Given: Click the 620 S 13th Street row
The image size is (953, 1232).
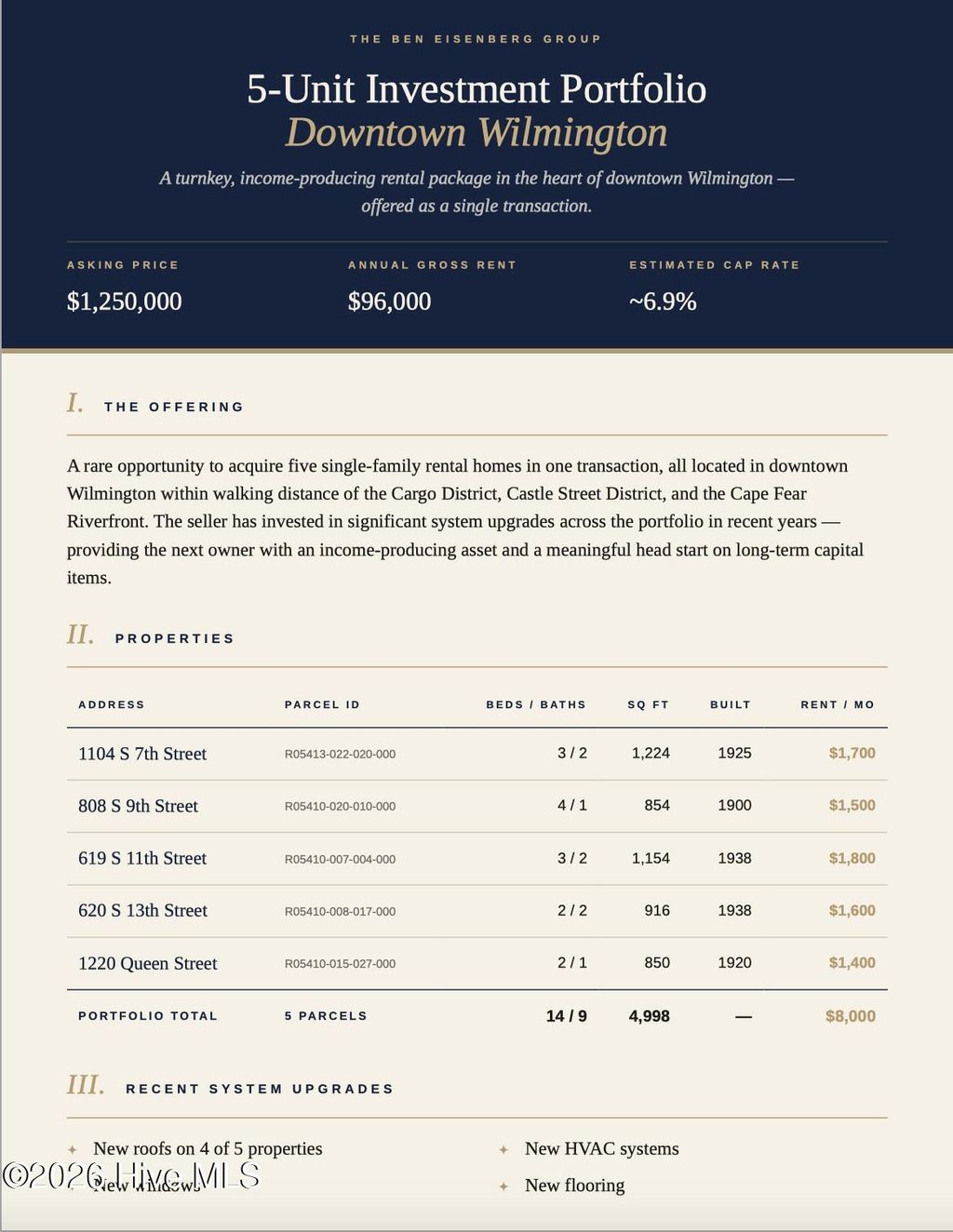Looking at the screenshot, I should 476,911.
